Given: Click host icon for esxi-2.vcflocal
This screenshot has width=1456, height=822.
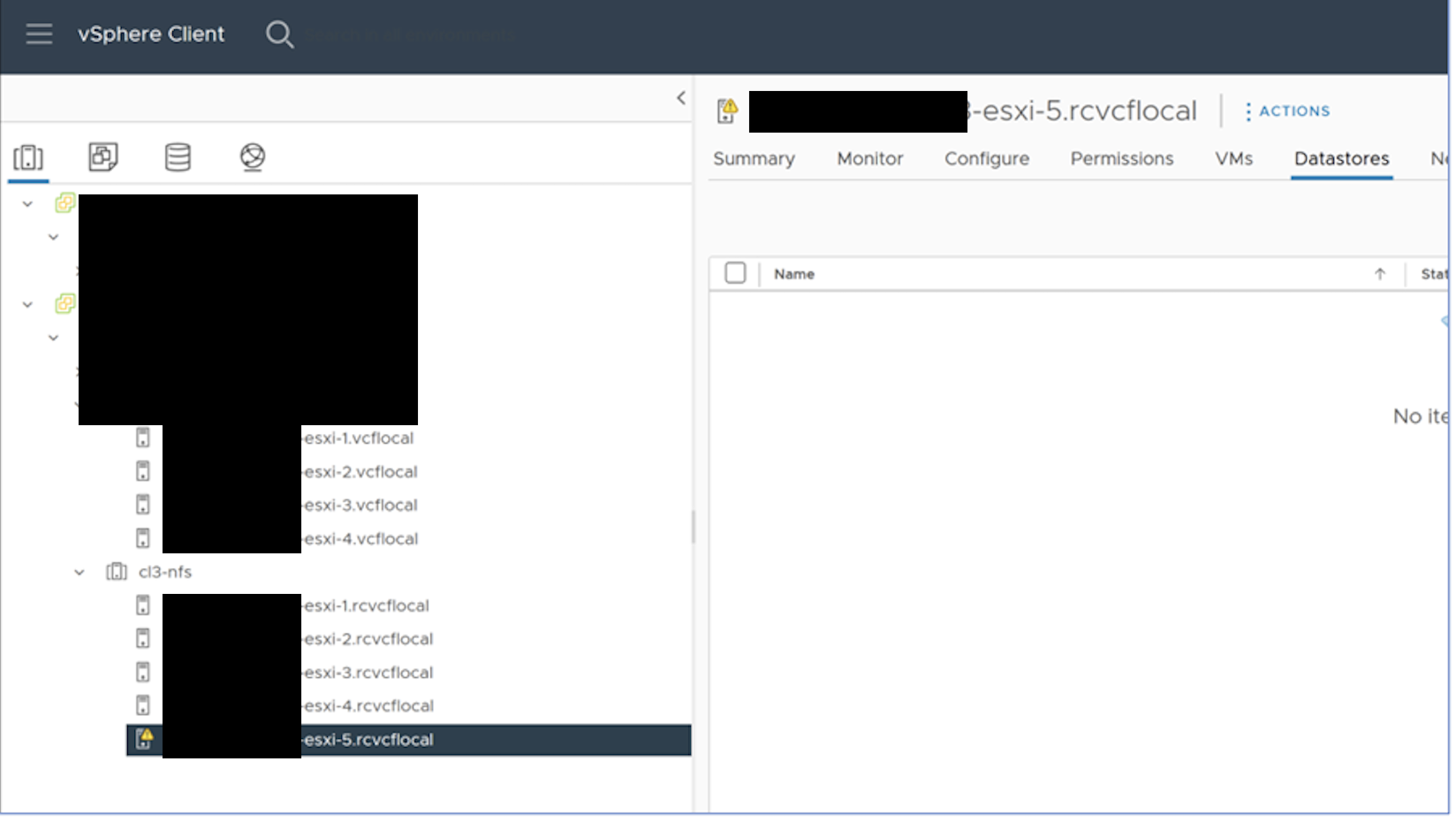Looking at the screenshot, I should 143,471.
